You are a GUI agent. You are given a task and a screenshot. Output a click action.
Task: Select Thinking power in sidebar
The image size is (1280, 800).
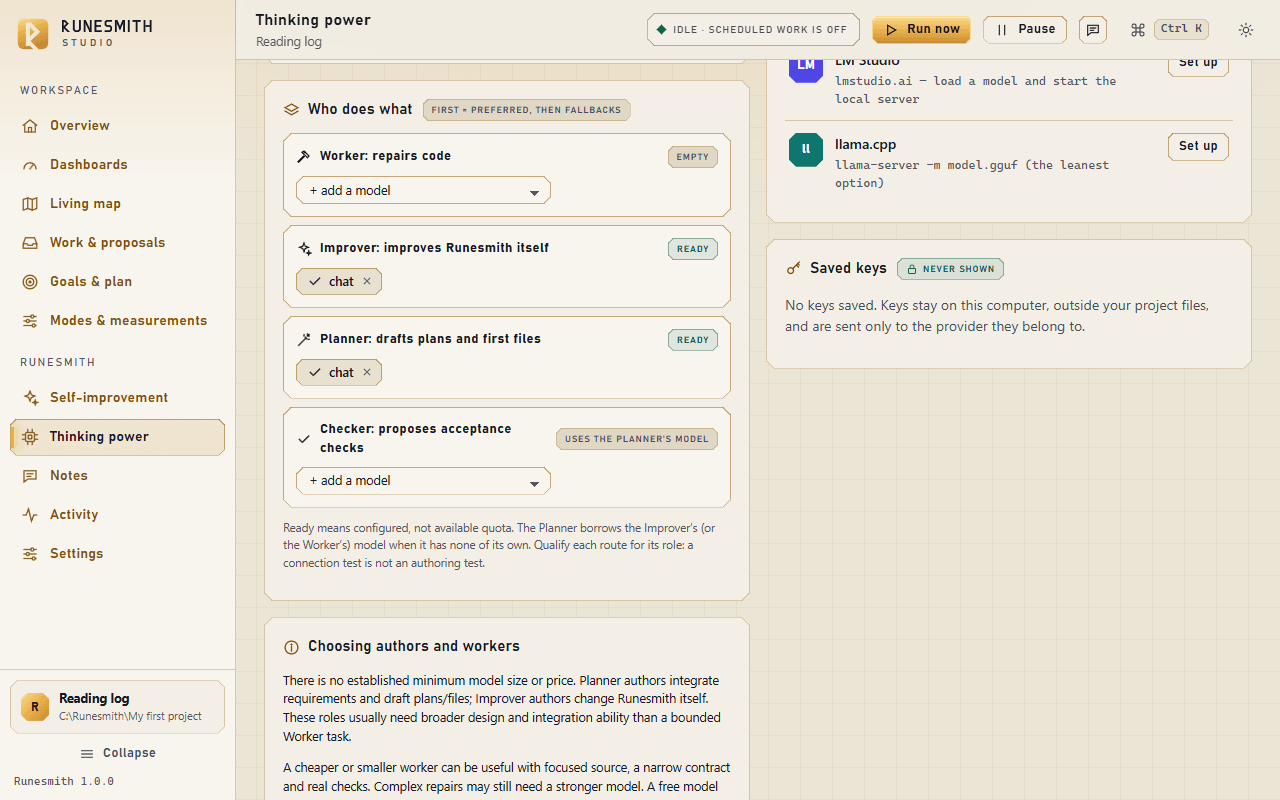click(117, 437)
